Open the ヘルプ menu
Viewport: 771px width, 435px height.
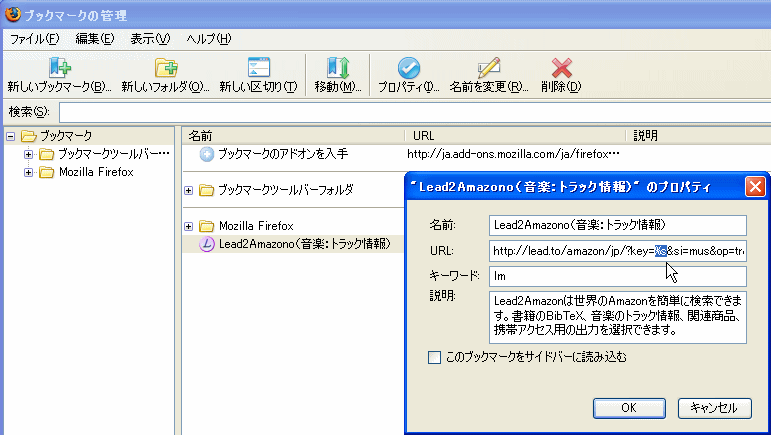[208, 39]
